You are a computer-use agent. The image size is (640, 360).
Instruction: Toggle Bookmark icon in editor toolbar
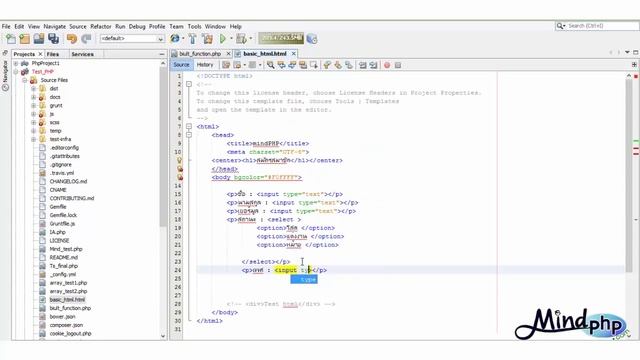(x=348, y=65)
